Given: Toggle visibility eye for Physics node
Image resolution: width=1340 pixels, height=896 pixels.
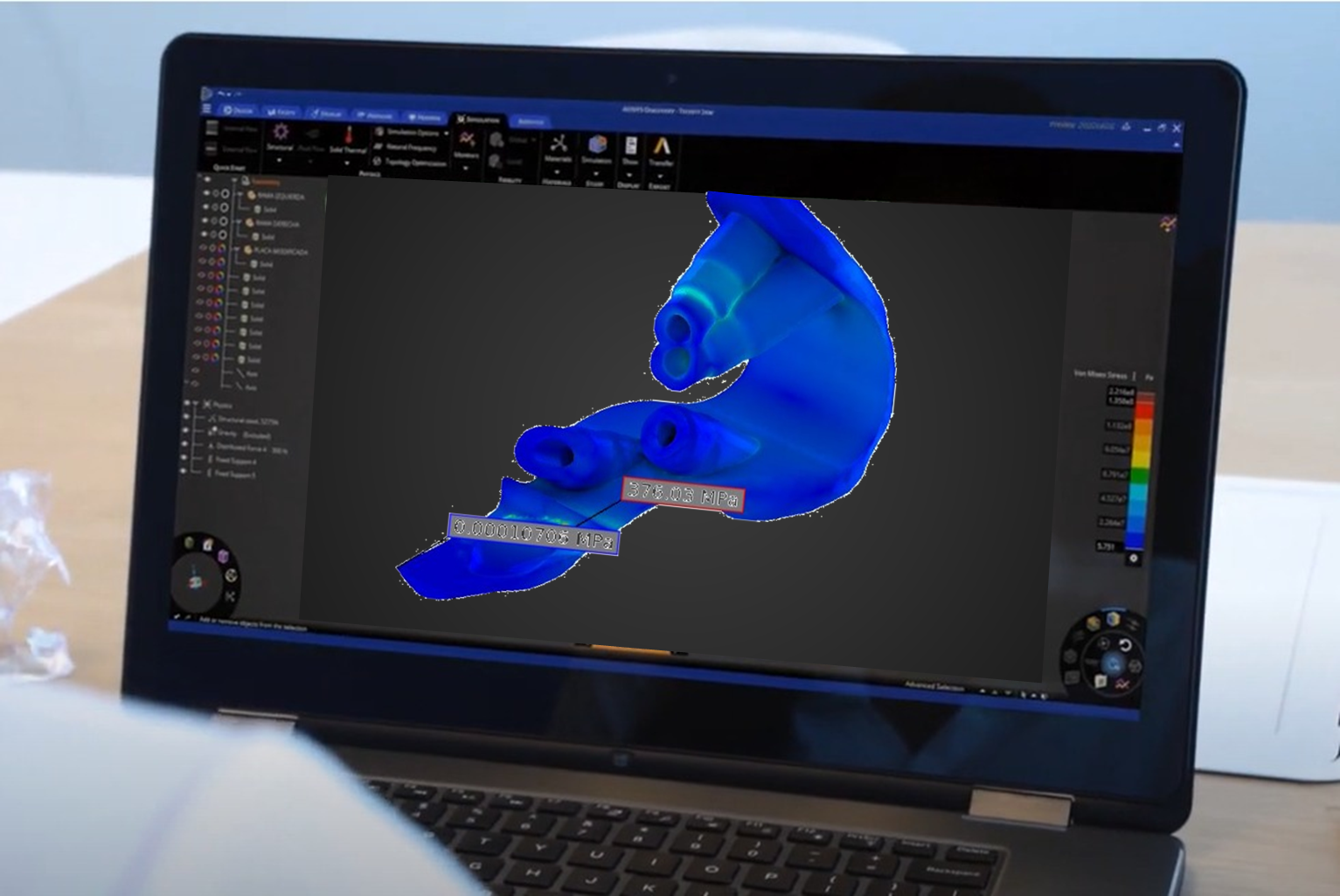Looking at the screenshot, I should pos(186,405).
